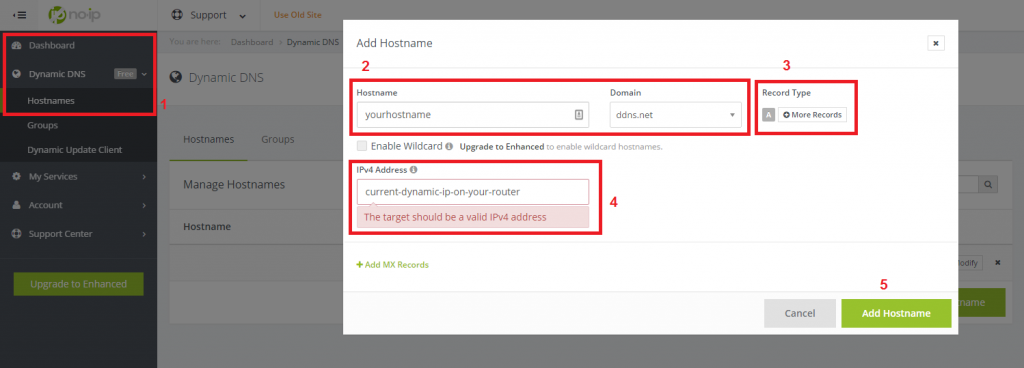This screenshot has height=368, width=1024.
Task: Click the Add MX Records link
Action: [392, 265]
